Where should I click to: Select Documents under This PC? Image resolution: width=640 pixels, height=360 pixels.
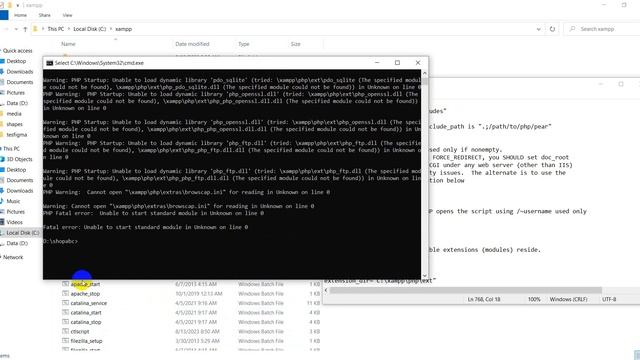[x=20, y=180]
